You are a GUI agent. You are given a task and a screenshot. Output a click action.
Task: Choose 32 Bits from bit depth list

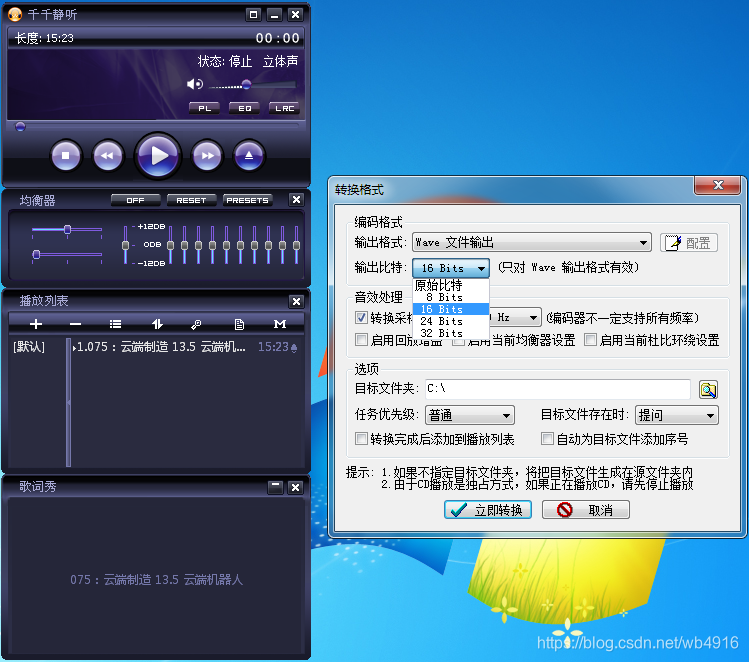click(x=451, y=333)
